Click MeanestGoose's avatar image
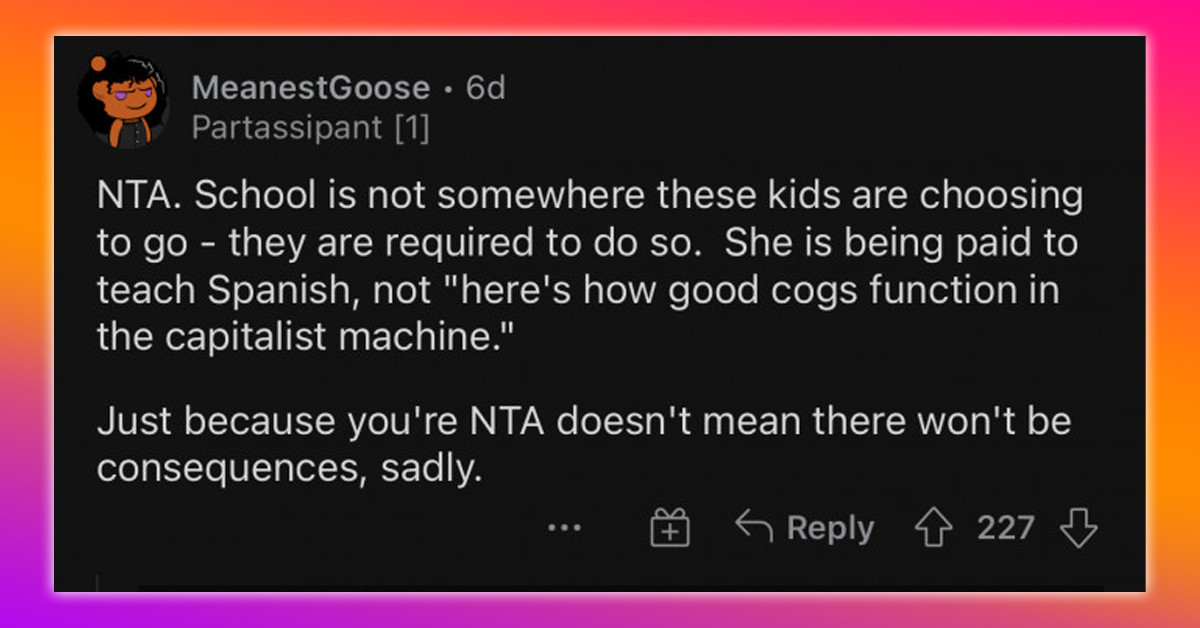Screen dimensions: 1200x628 pos(121,103)
